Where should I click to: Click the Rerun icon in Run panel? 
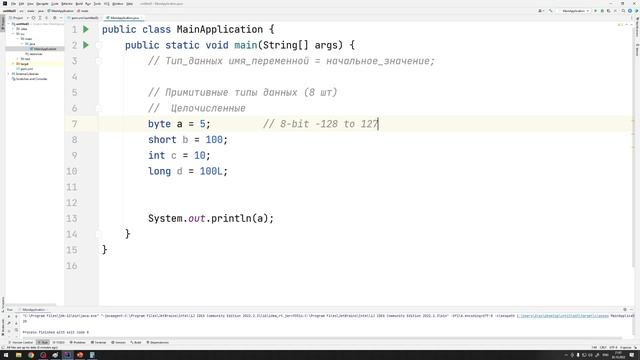[x=9, y=316]
